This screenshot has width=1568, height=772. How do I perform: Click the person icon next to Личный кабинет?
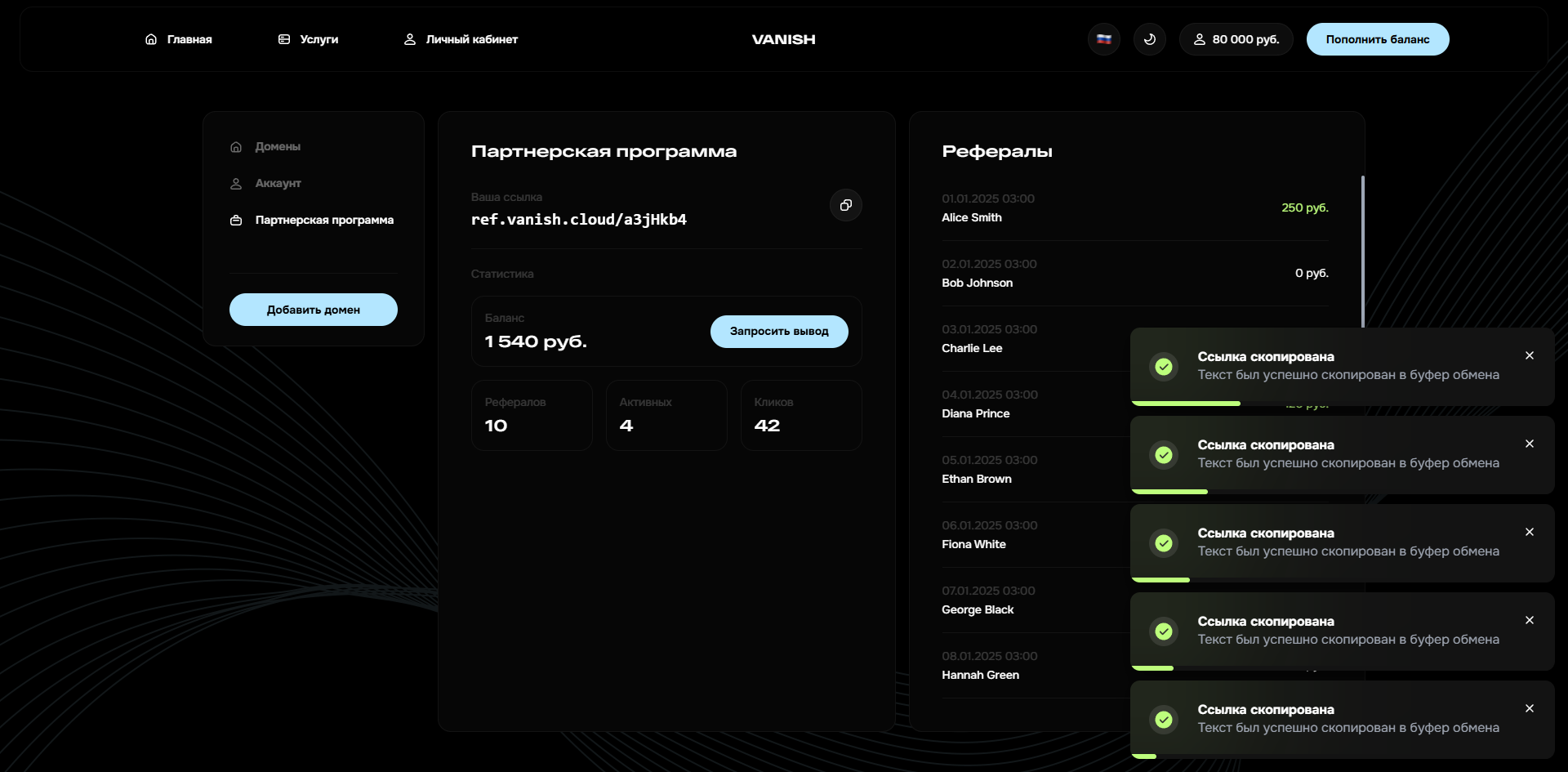coord(409,38)
